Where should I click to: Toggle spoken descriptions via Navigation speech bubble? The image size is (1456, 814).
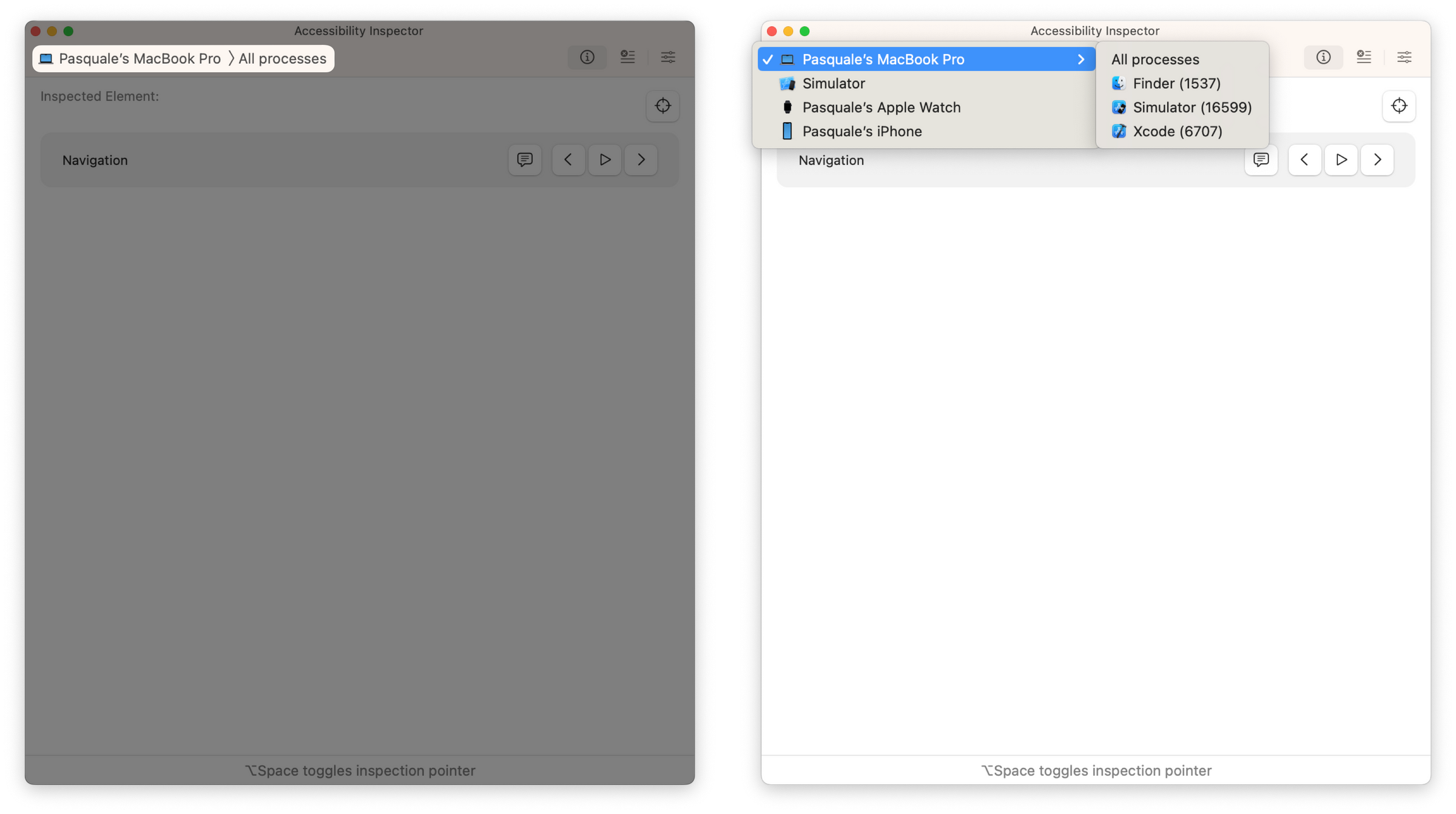tap(1261, 160)
